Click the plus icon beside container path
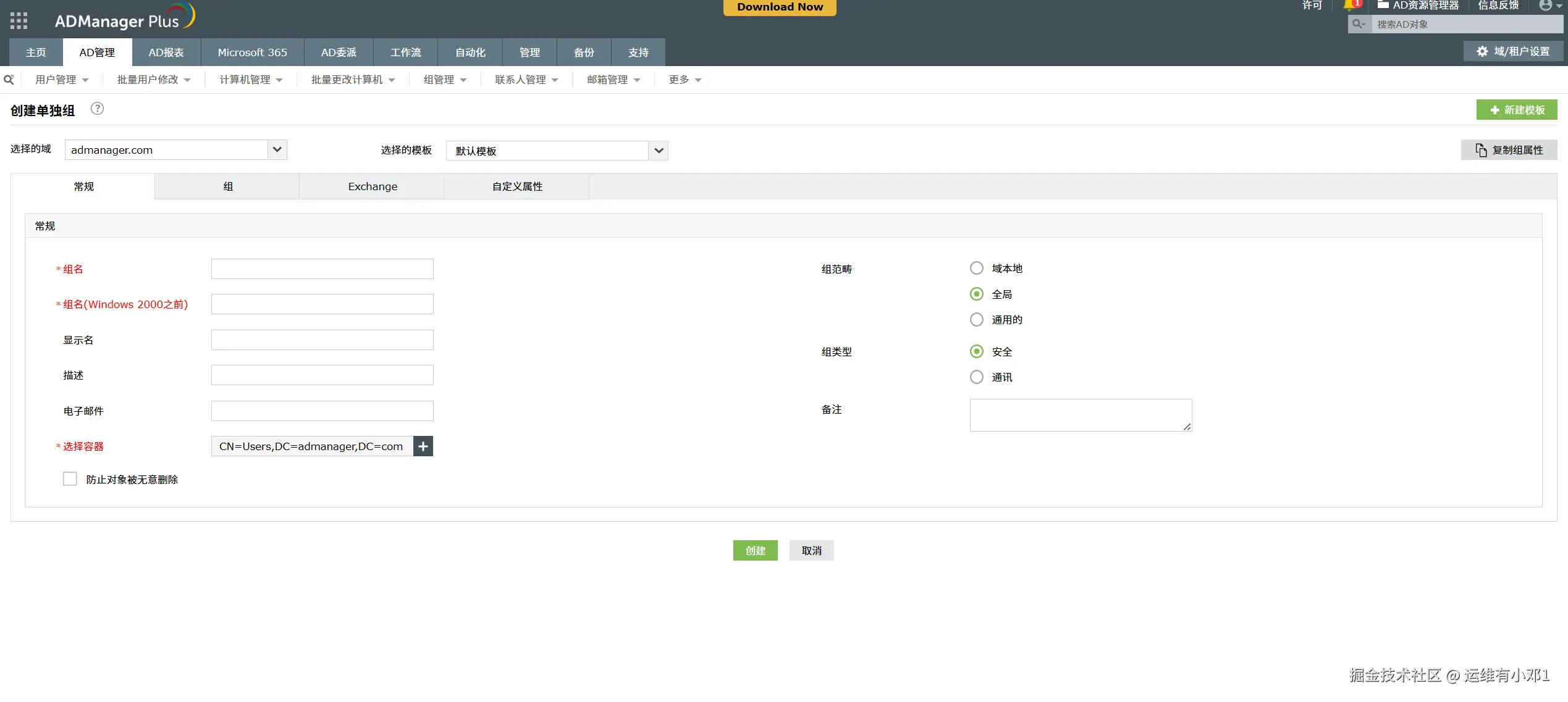 [423, 446]
